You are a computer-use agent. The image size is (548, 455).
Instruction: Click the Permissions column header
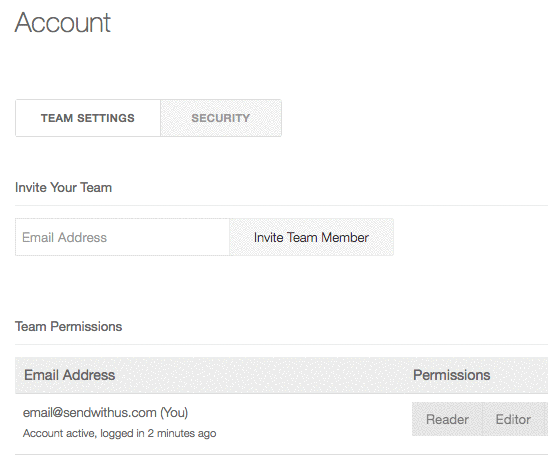[452, 375]
